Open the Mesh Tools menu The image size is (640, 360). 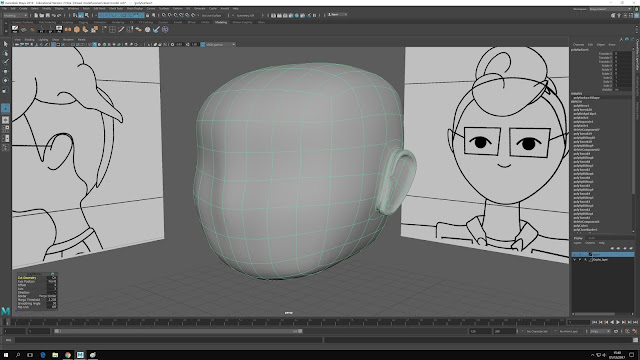pos(116,8)
